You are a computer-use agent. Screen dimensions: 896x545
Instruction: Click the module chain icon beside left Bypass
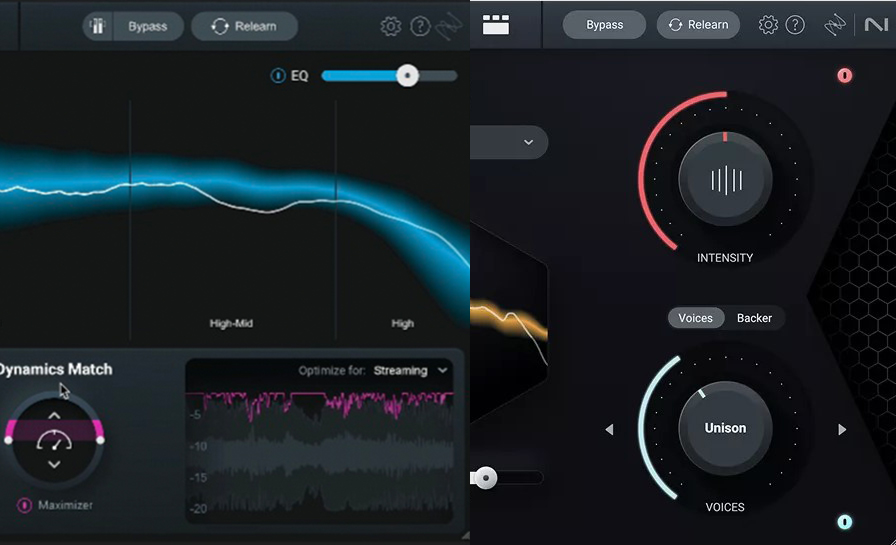(98, 26)
